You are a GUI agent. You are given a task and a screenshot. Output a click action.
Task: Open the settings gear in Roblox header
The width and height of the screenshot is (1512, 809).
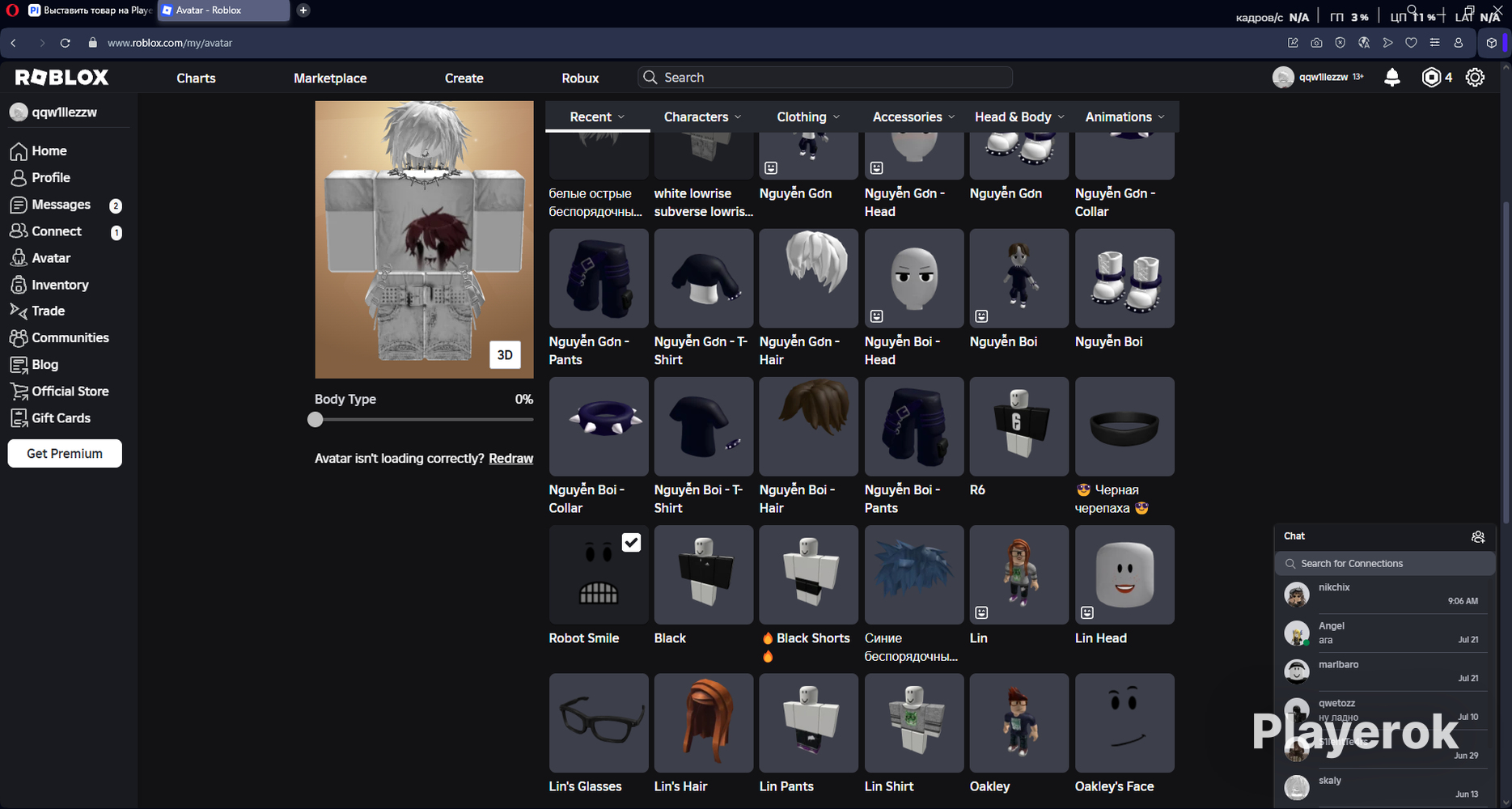pyautogui.click(x=1476, y=78)
